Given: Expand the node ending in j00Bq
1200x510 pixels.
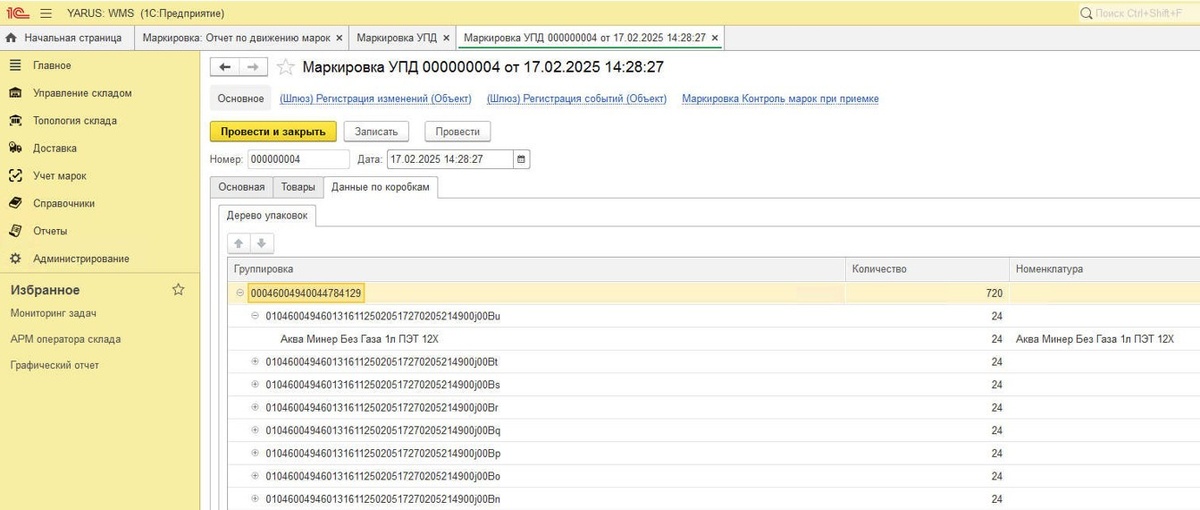Looking at the screenshot, I should click(255, 430).
